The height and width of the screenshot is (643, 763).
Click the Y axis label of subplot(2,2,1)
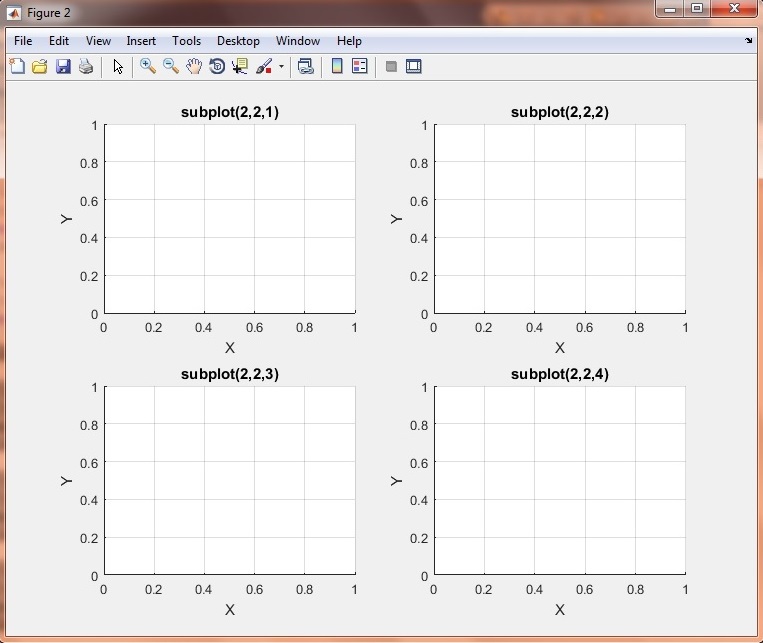click(66, 219)
